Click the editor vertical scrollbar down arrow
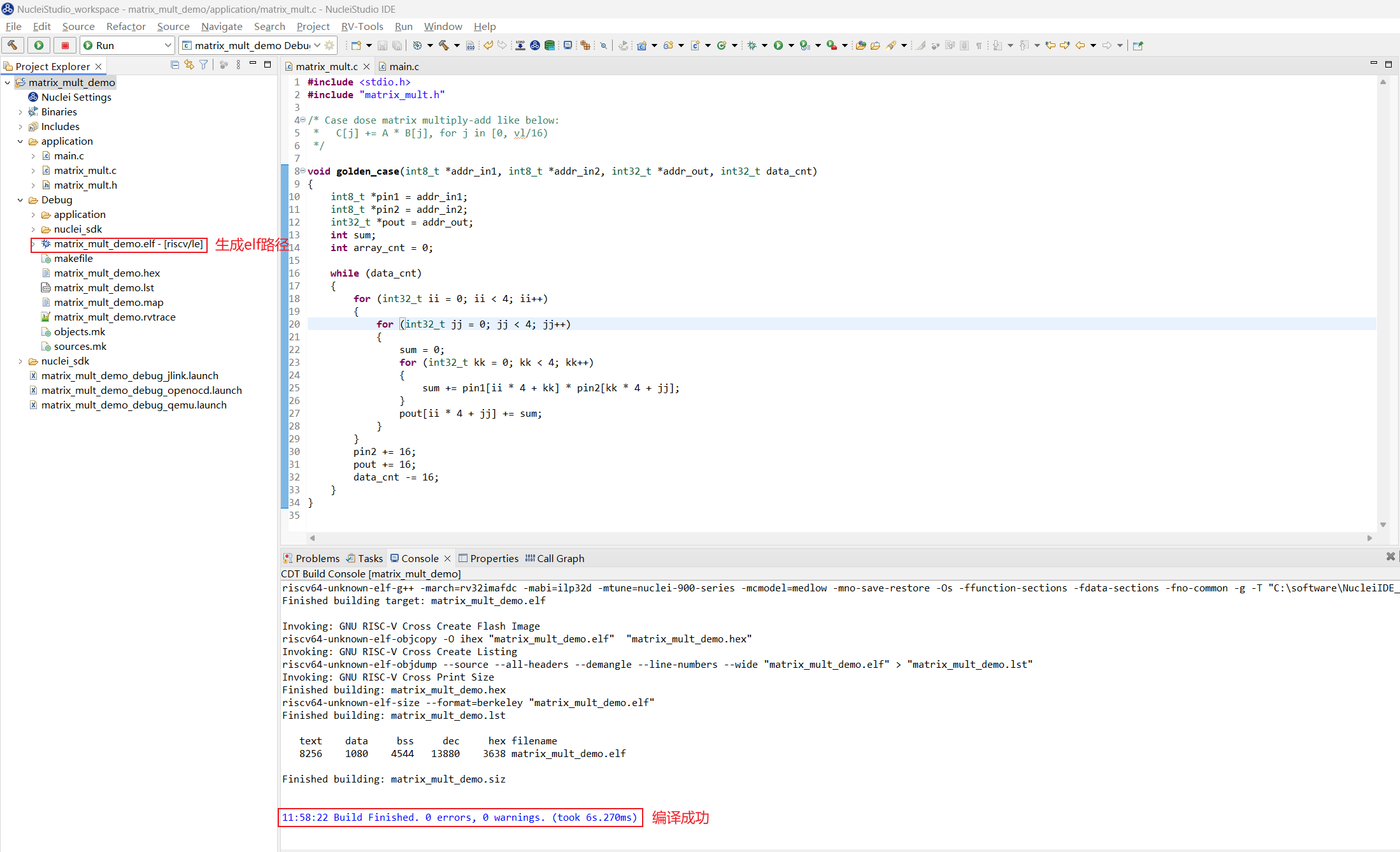This screenshot has height=852, width=1400. point(1383,524)
